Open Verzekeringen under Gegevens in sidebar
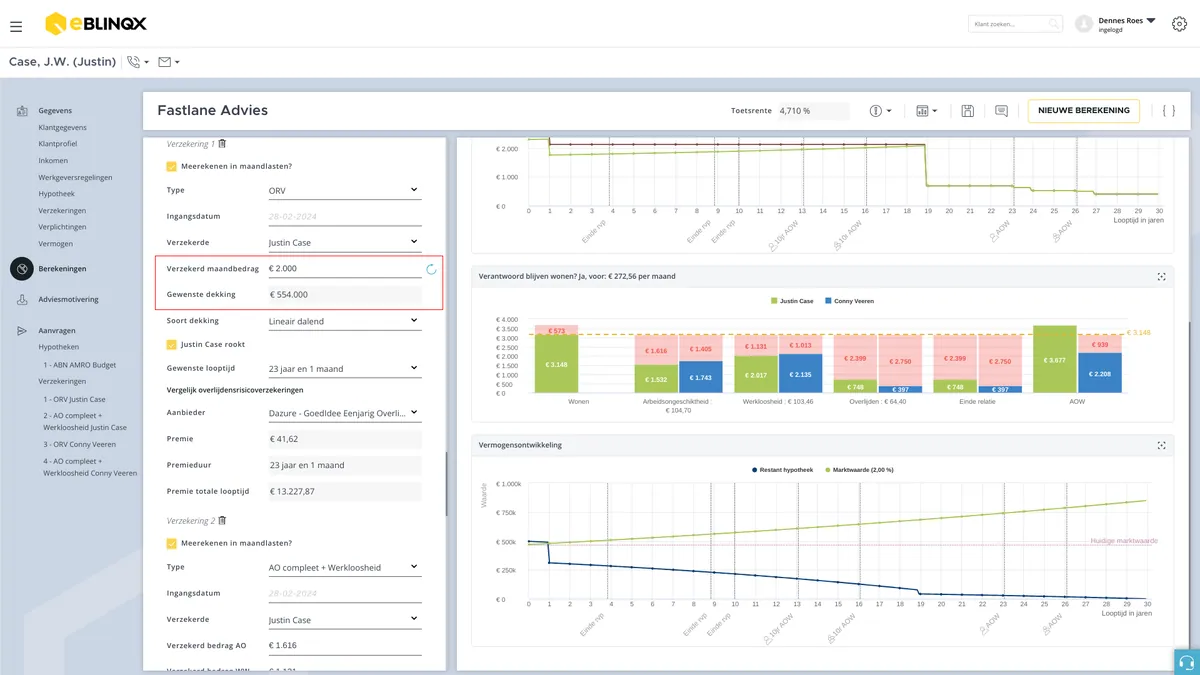This screenshot has width=1200, height=675. 62,211
